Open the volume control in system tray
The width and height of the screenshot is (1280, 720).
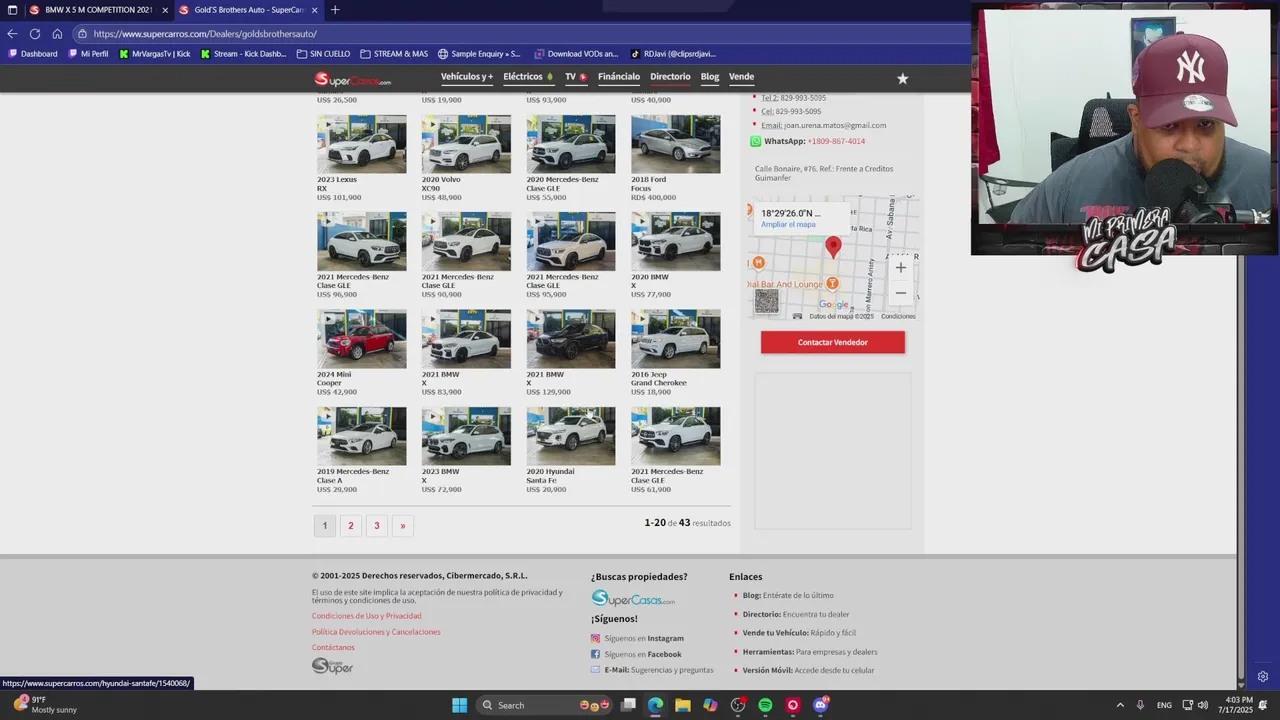click(x=1203, y=705)
